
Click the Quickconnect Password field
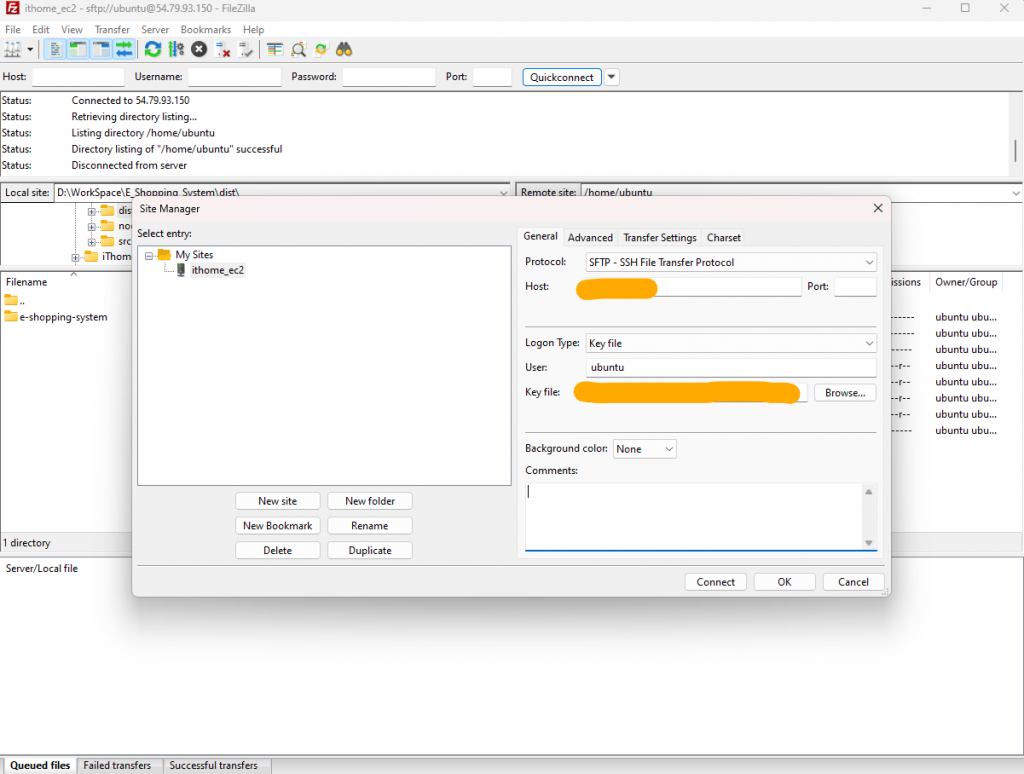[x=389, y=77]
